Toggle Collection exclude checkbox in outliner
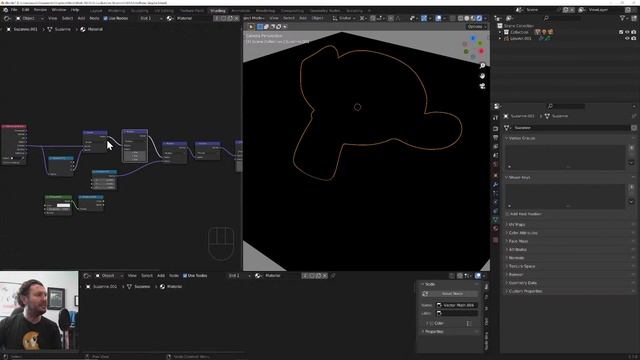This screenshot has height=360, width=640. [x=621, y=32]
